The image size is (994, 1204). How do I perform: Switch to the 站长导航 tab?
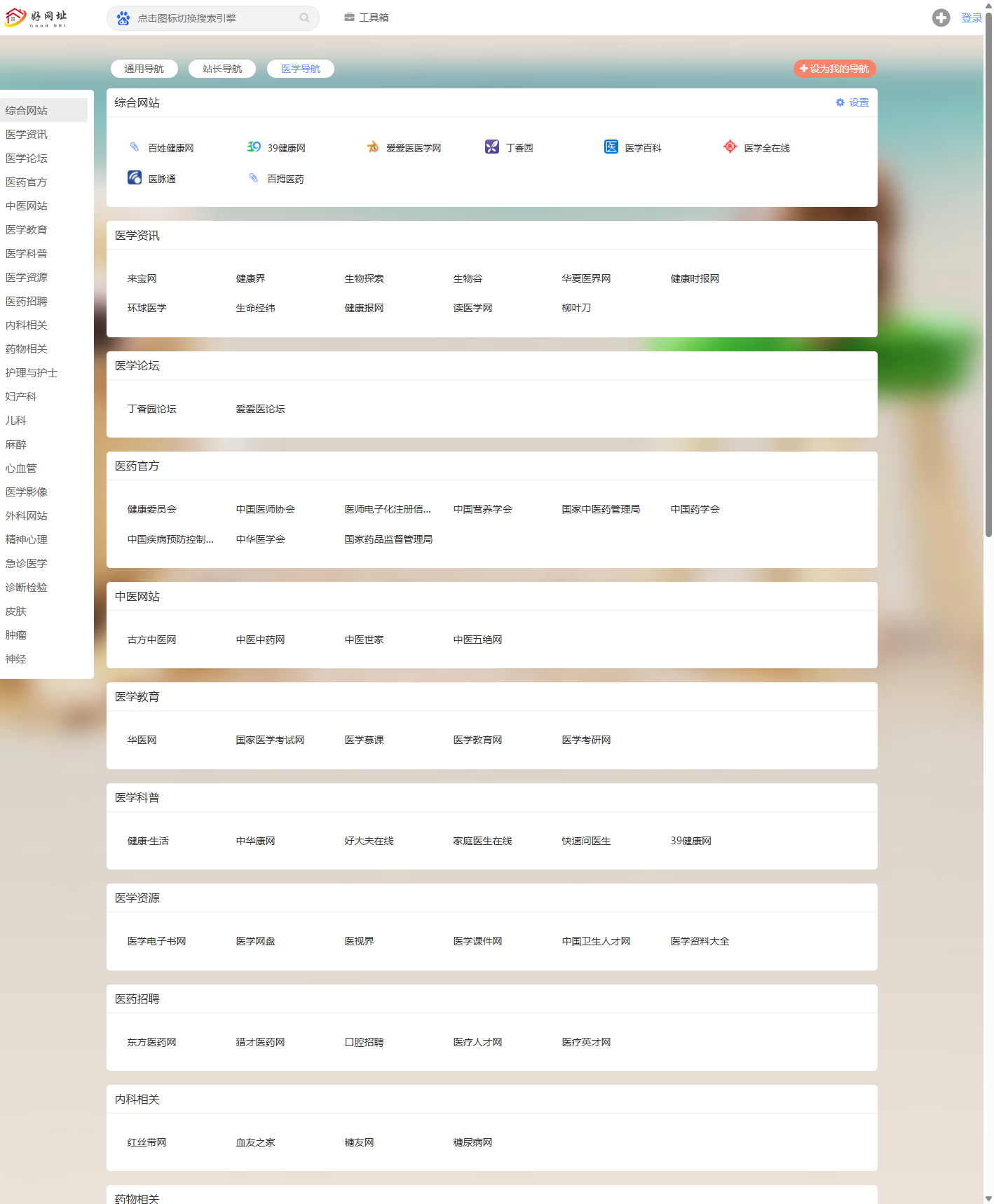(x=222, y=69)
